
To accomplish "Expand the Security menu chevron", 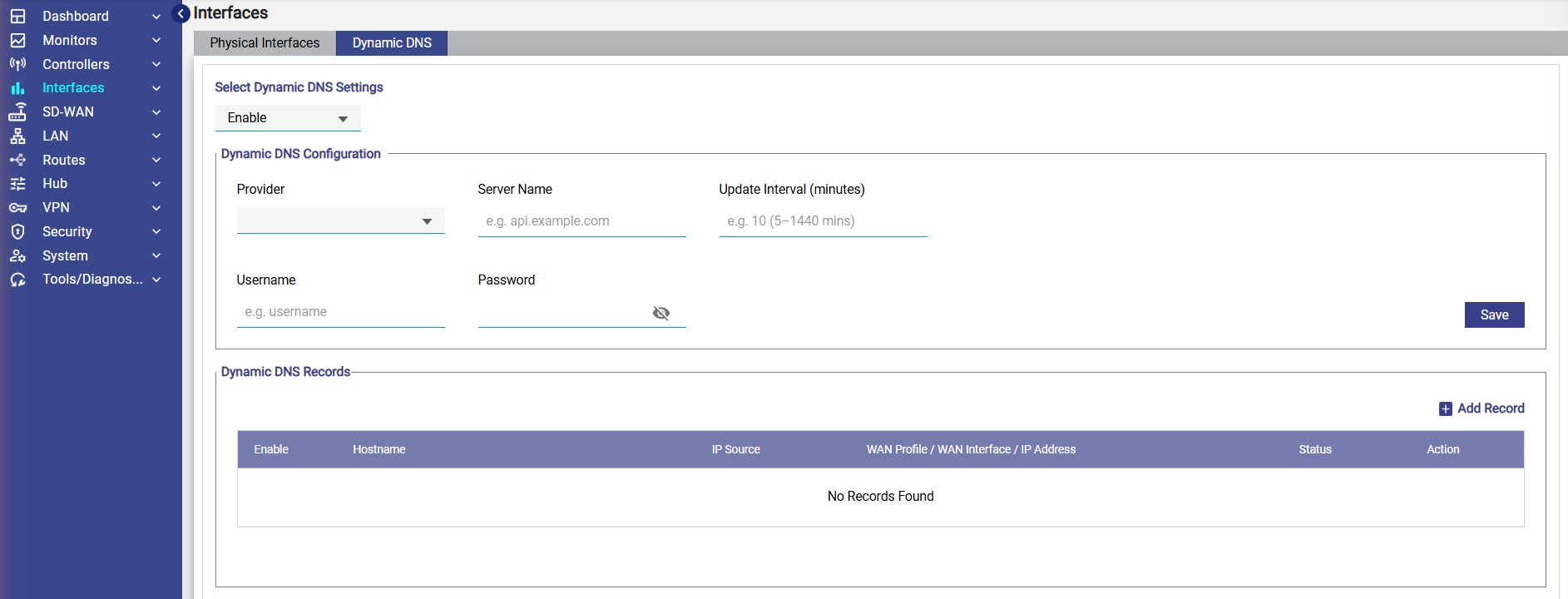I will [x=156, y=231].
